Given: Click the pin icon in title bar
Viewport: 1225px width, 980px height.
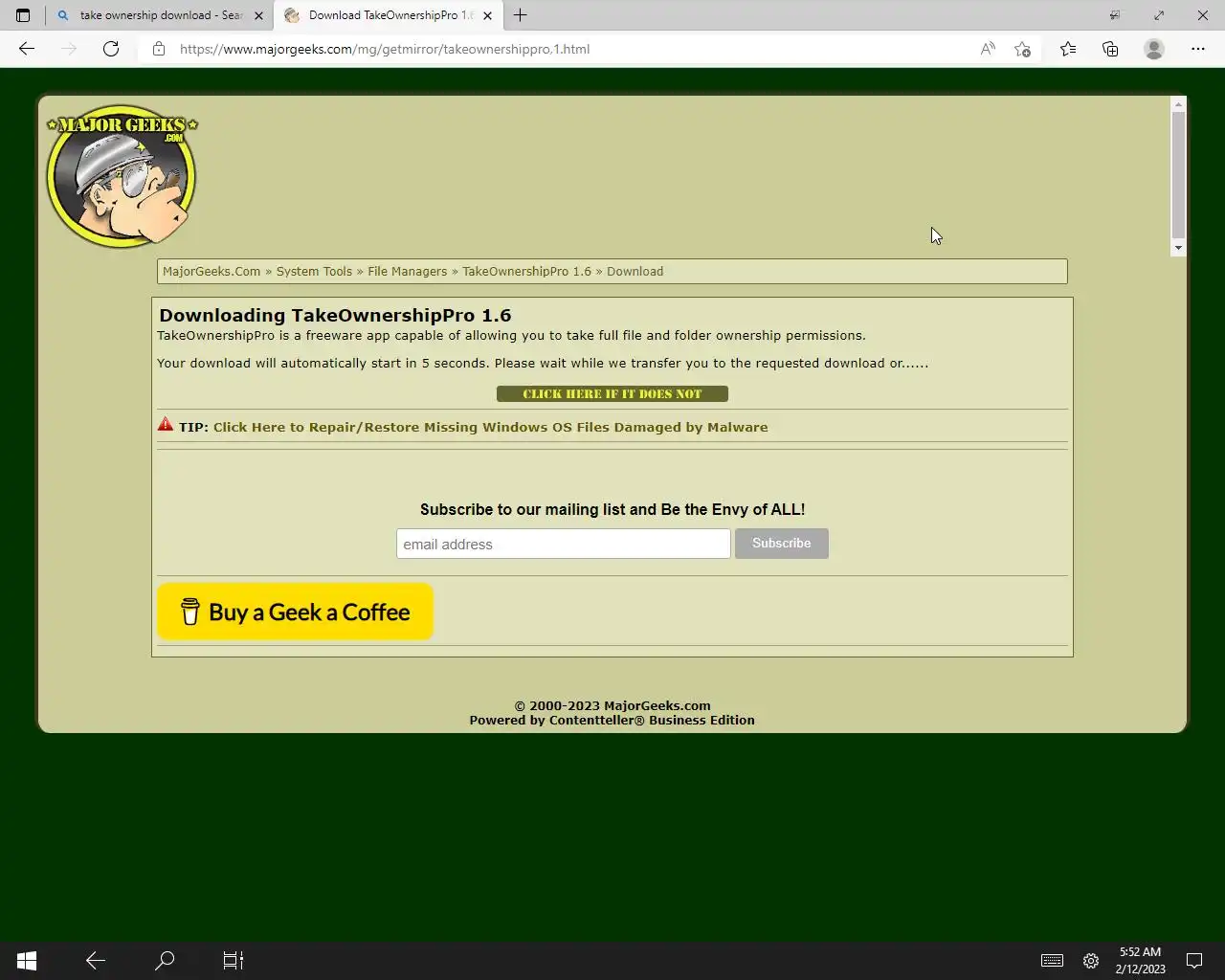Looking at the screenshot, I should click(x=1114, y=15).
